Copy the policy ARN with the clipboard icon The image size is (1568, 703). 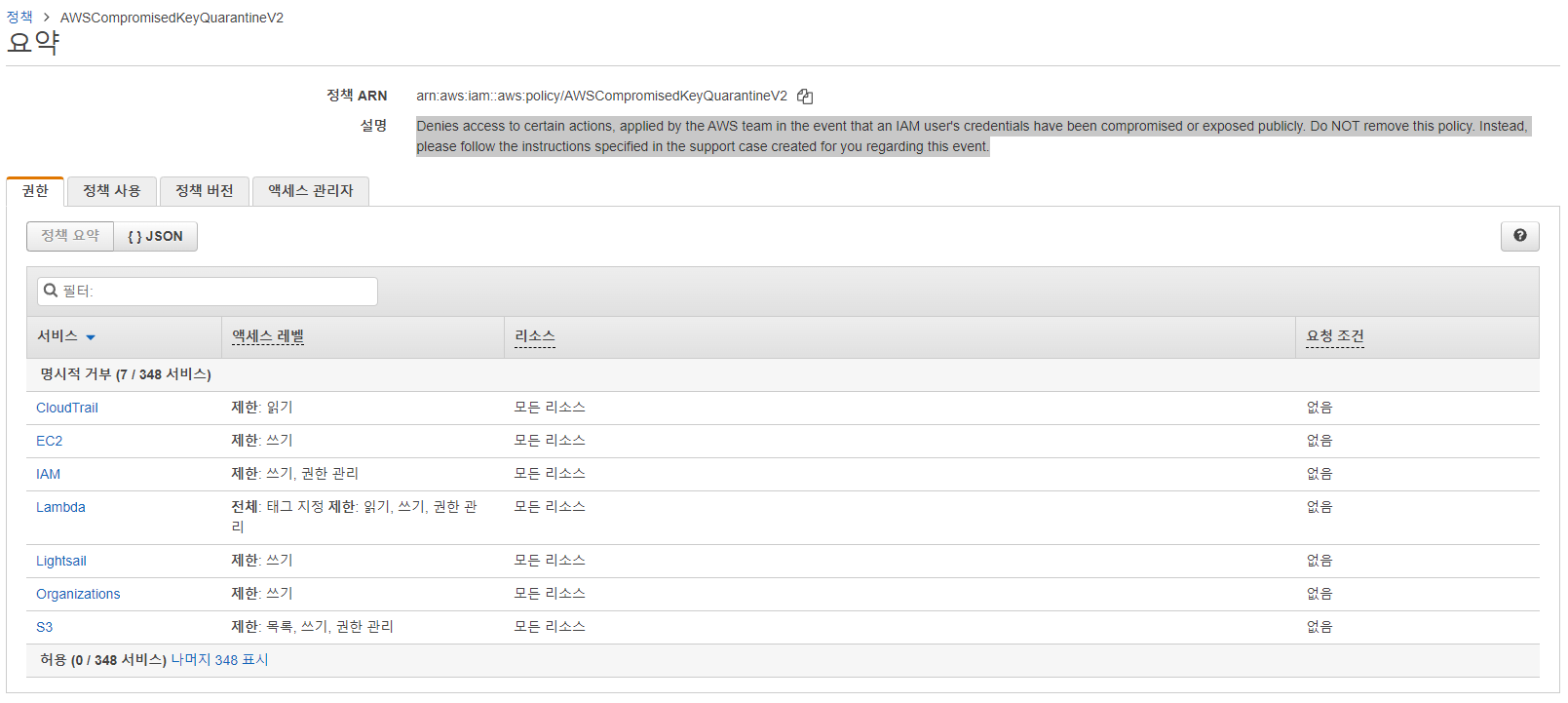pos(805,96)
